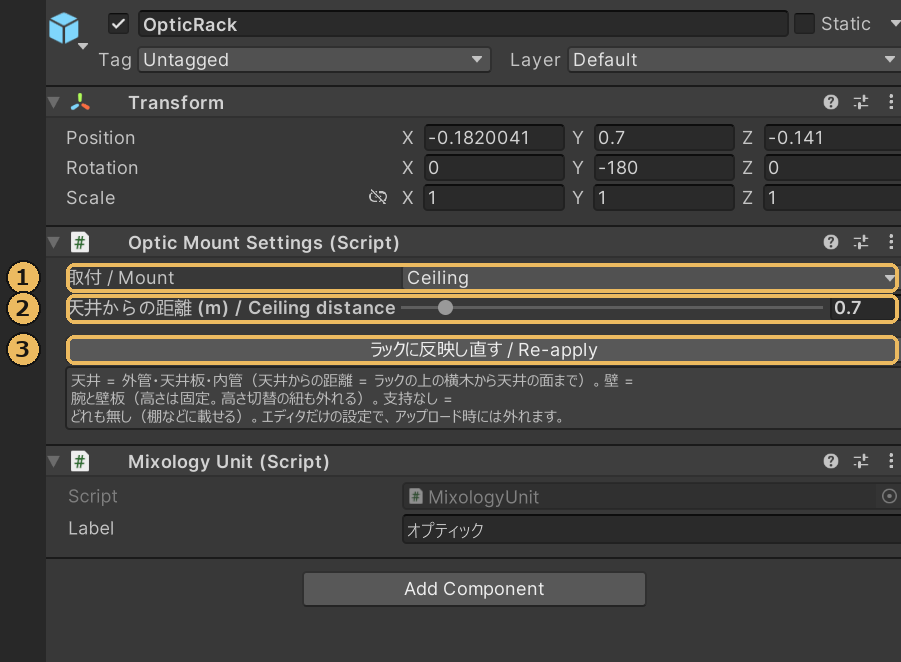Click the GameObject cube icon

pyautogui.click(x=63, y=28)
